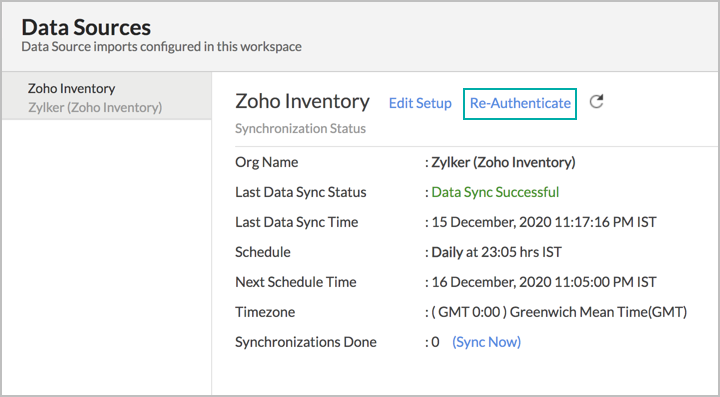720x397 pixels.
Task: Select the Org Name value Zylker (Zoho Inventory)
Action: pos(503,162)
